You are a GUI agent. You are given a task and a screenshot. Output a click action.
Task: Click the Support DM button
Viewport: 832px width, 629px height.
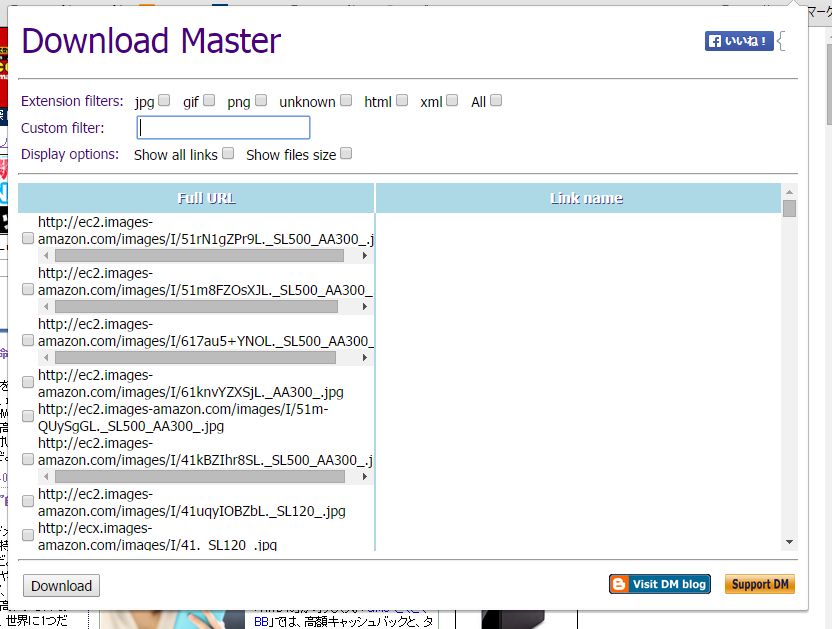760,584
